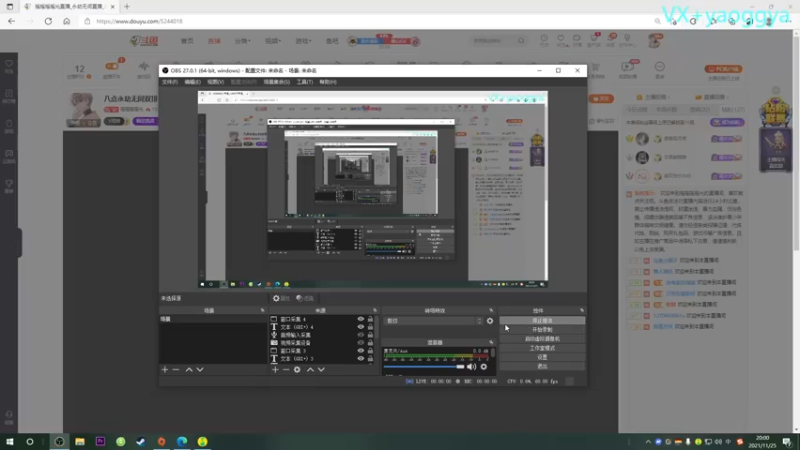
Task: Click the 开始录制 button
Action: click(x=542, y=330)
